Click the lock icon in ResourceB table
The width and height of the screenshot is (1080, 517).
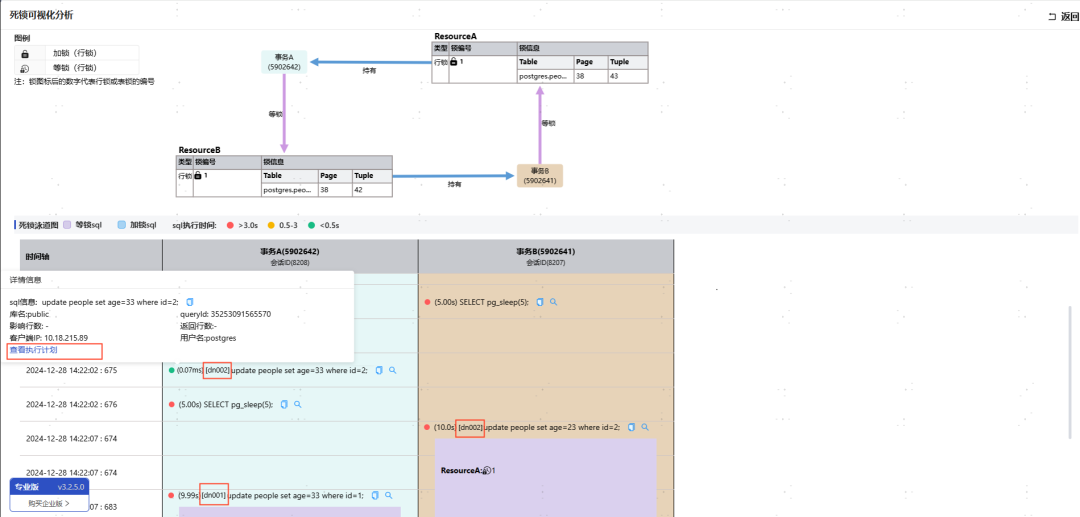[x=198, y=176]
